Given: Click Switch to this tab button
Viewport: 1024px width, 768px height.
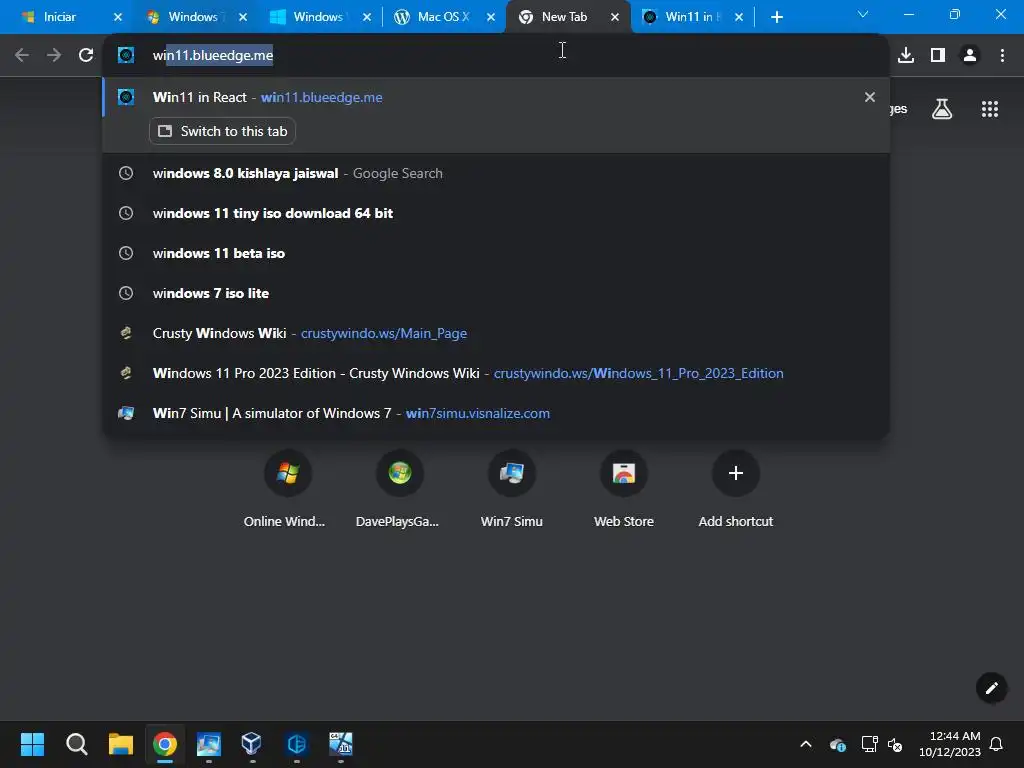Looking at the screenshot, I should (223, 131).
